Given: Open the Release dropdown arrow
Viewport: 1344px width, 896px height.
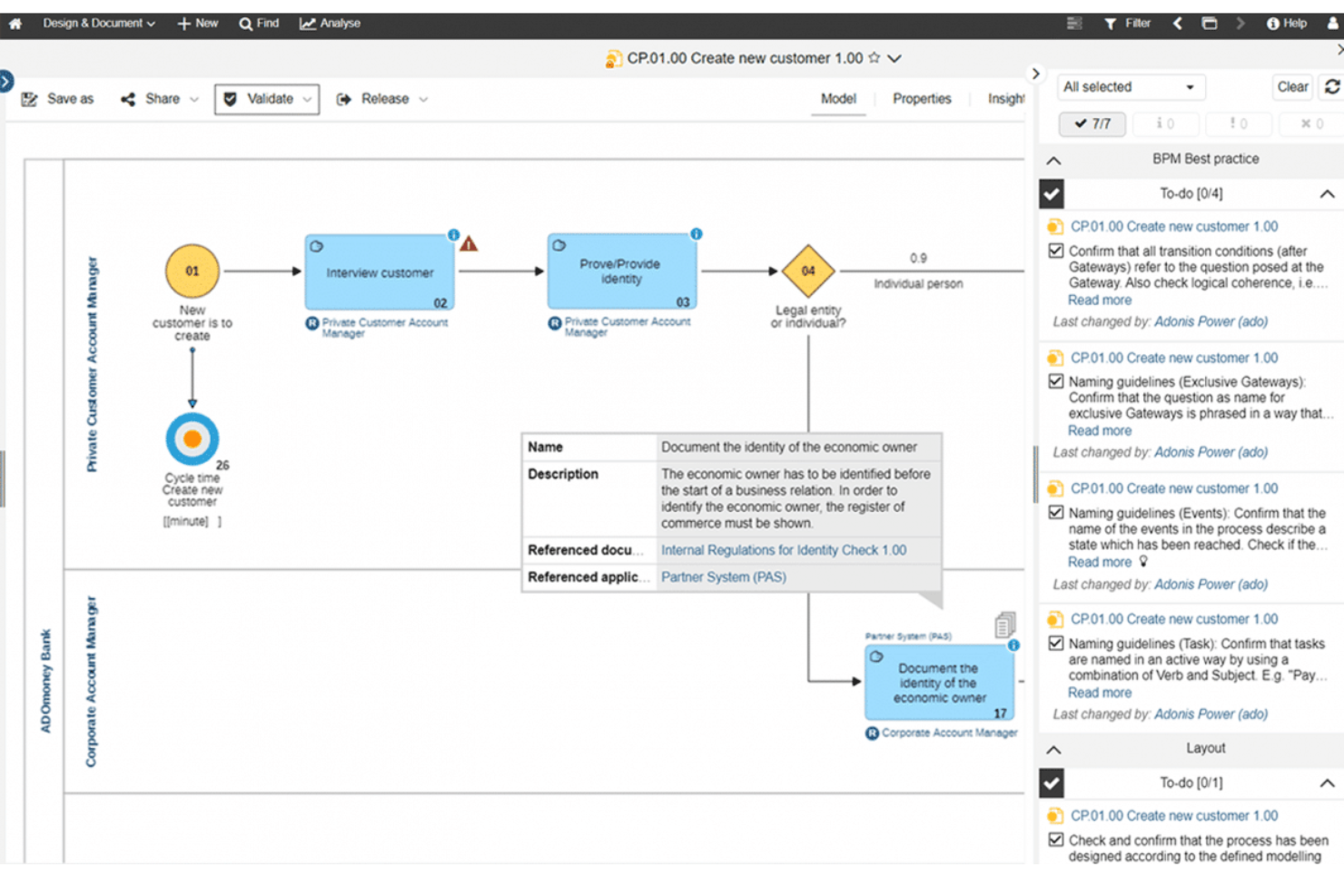Looking at the screenshot, I should click(423, 99).
